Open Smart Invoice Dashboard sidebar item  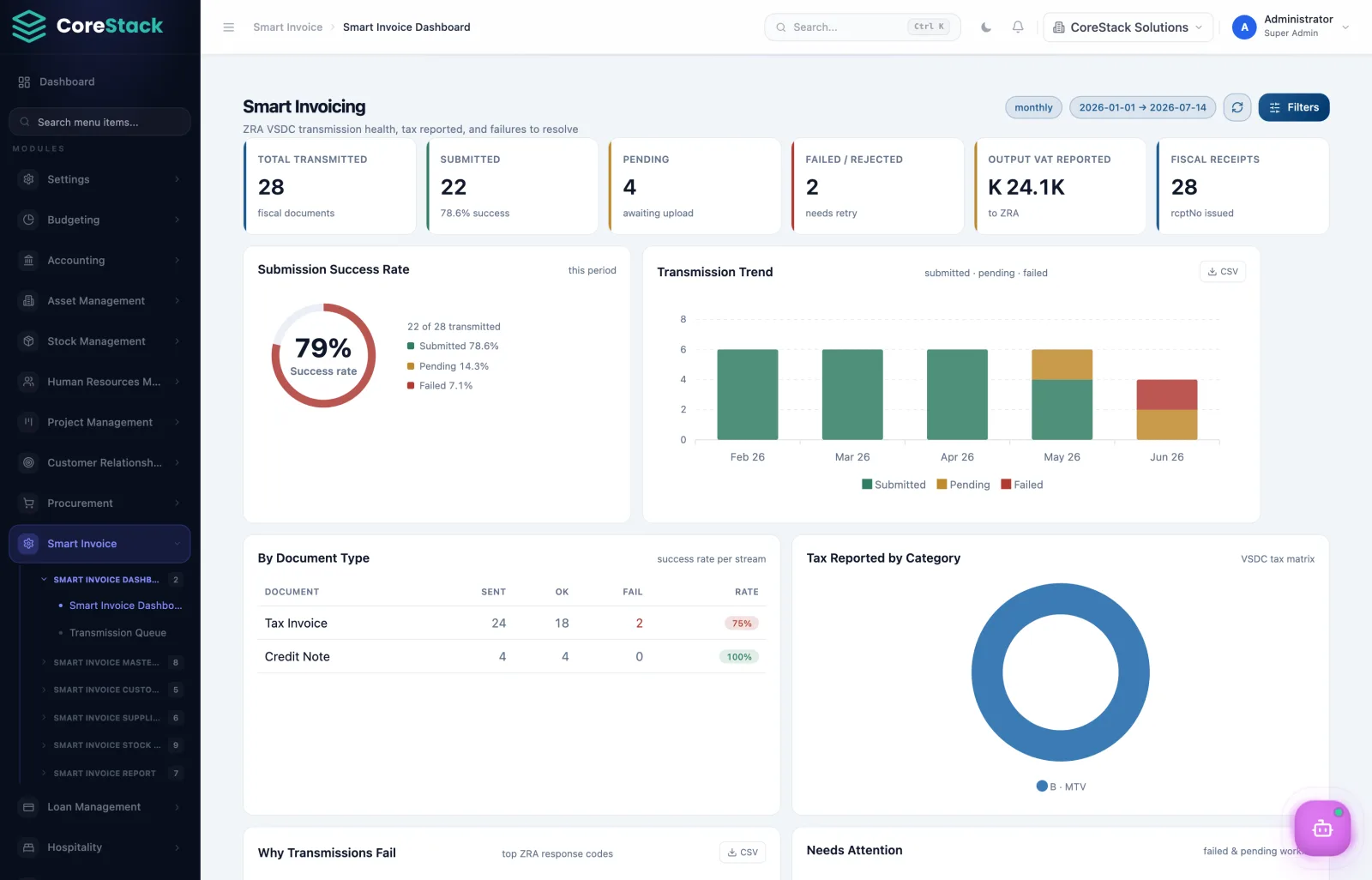(x=125, y=606)
